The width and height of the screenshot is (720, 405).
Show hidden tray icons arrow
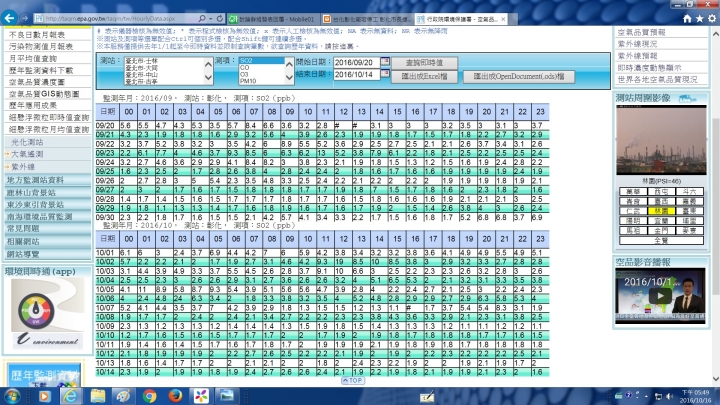tap(647, 396)
